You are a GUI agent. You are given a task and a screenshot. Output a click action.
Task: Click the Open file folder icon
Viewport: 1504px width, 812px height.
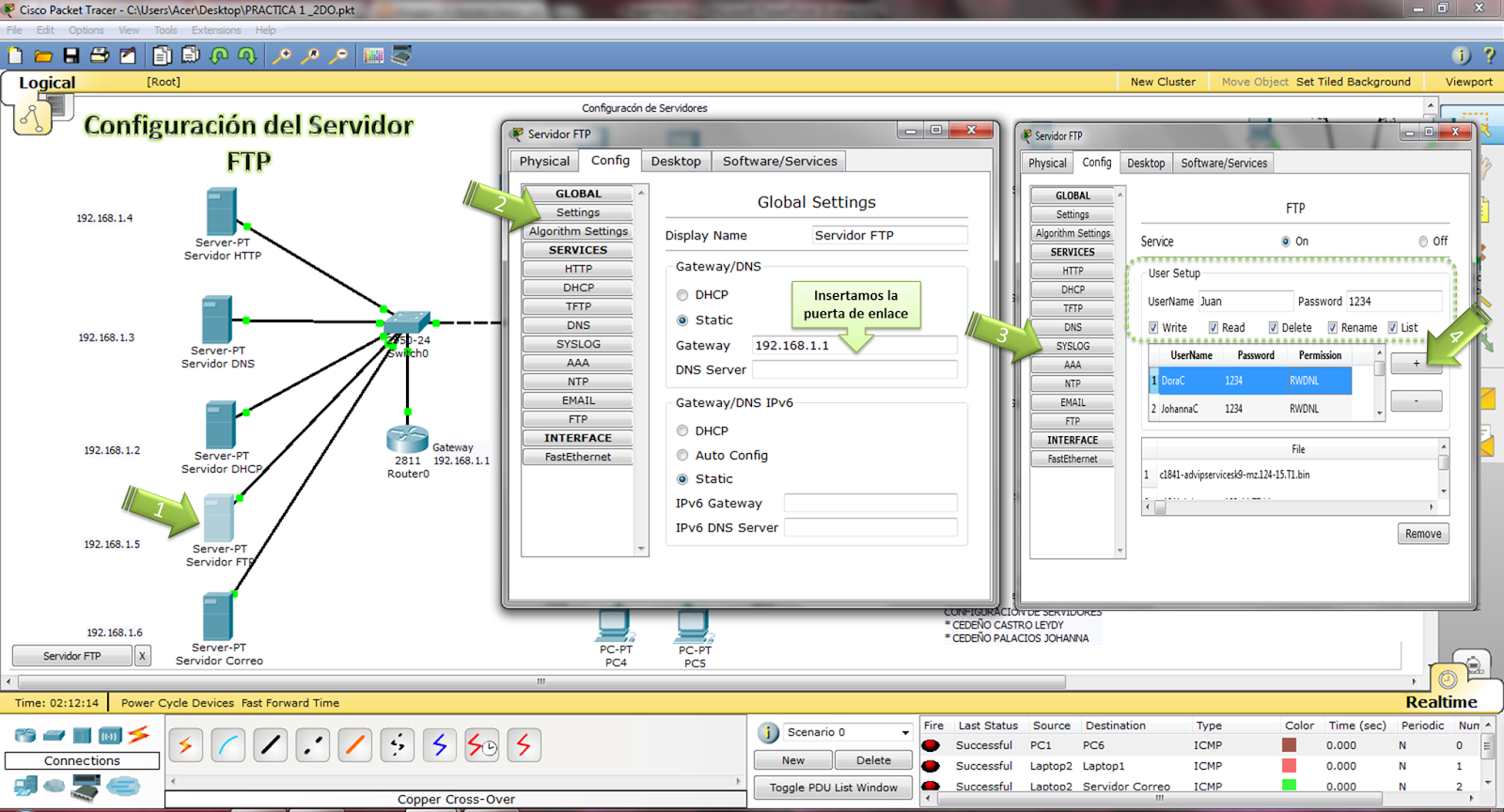click(x=43, y=55)
